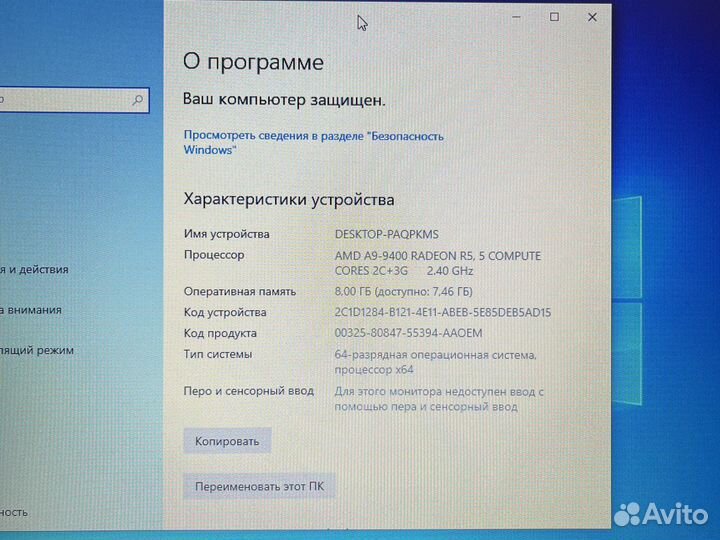
Task: Select device ID 2C1D1284-B121-4E11-ABEB-5E85DEB5AD15
Action: pos(443,313)
